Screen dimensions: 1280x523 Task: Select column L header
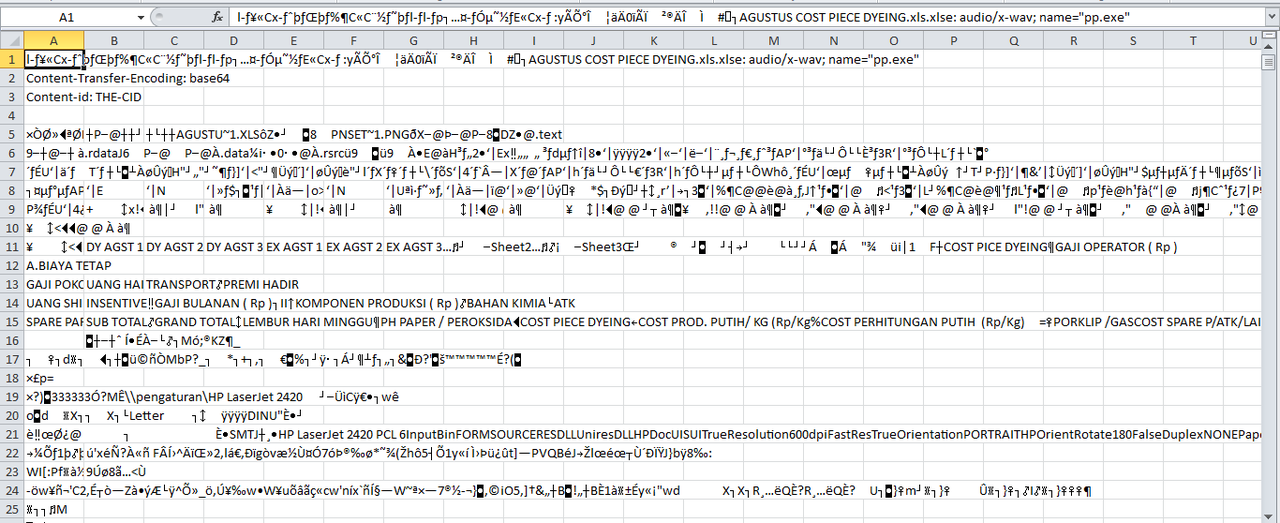click(713, 40)
